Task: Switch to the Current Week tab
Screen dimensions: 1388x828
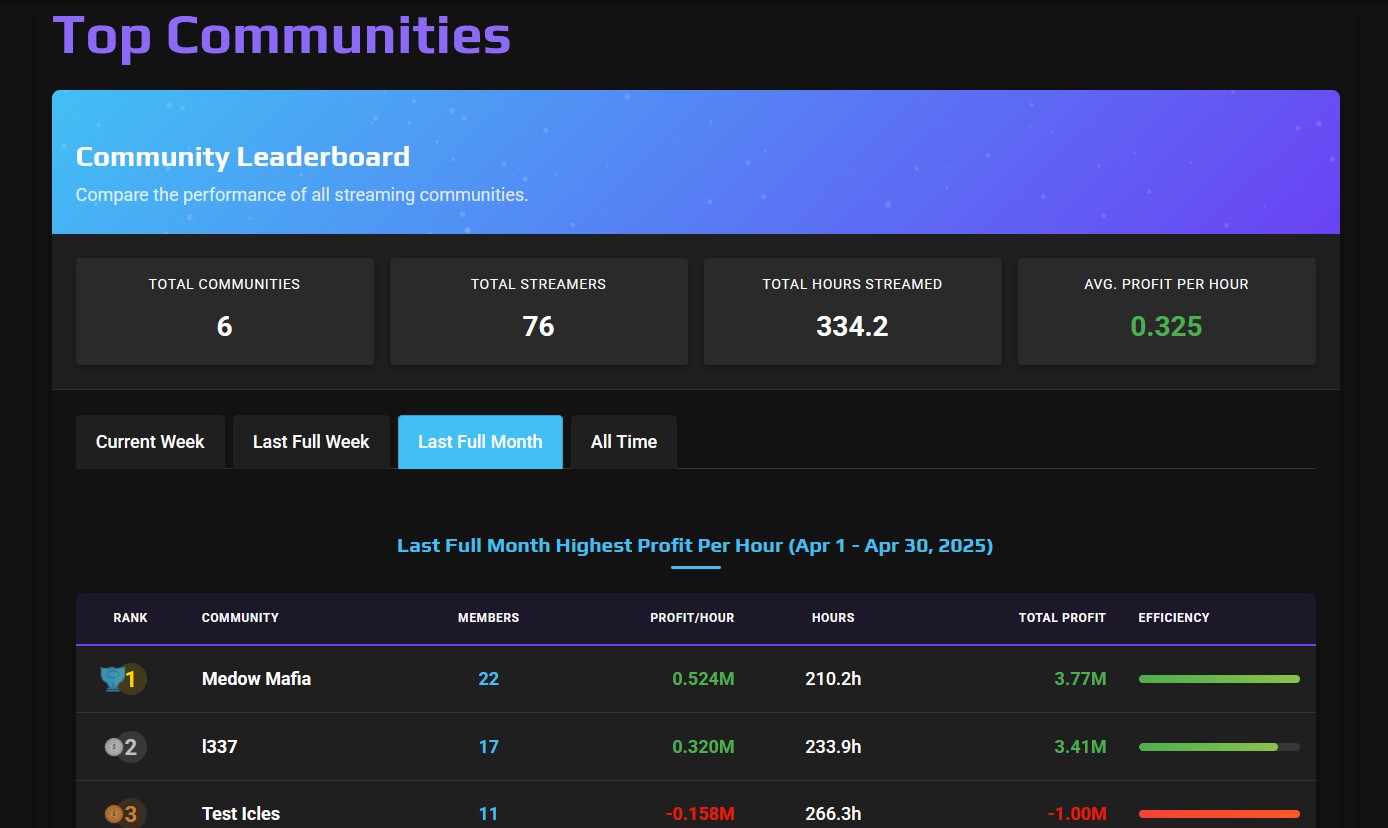Action: click(x=150, y=442)
